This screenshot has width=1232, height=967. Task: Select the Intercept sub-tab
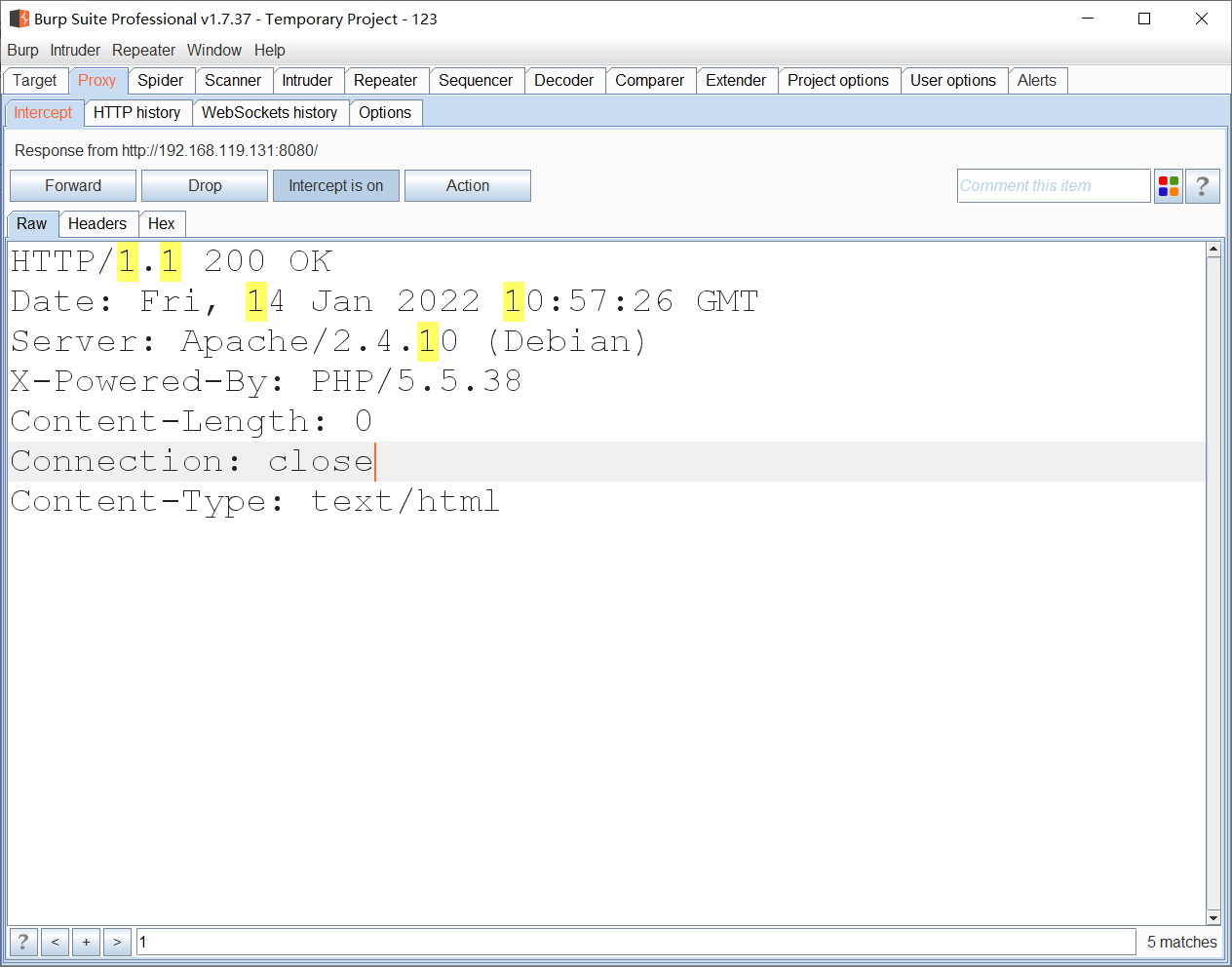[x=43, y=113]
